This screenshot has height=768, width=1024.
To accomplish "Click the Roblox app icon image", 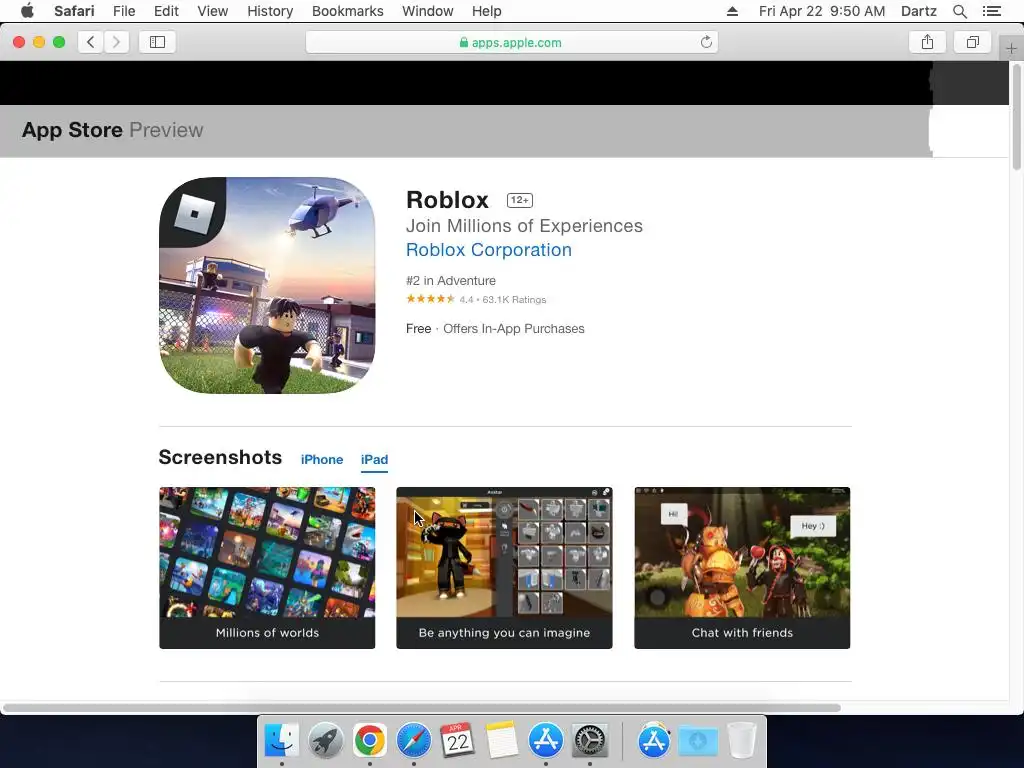I will click(267, 285).
